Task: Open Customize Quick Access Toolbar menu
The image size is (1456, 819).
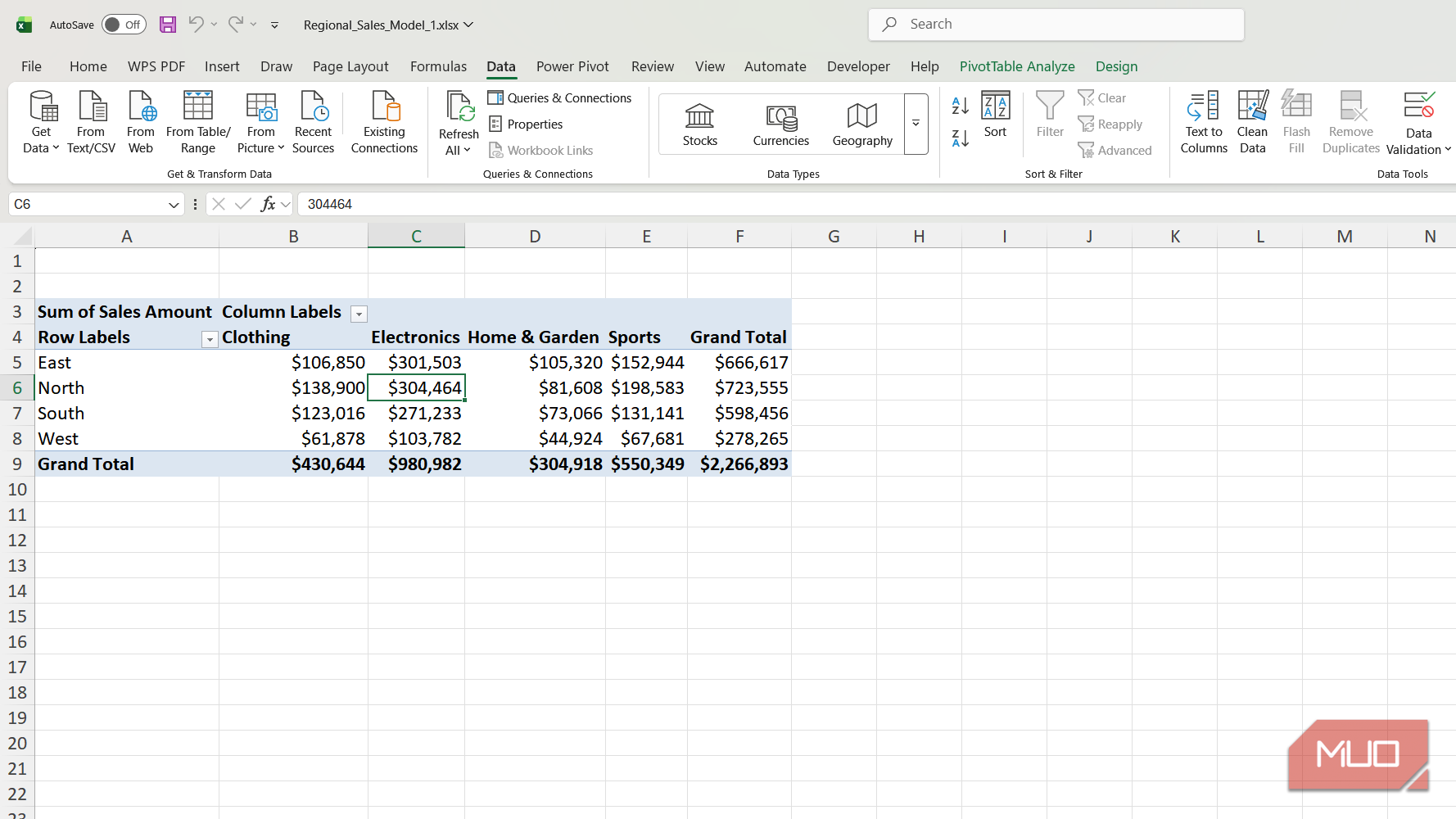Action: click(275, 25)
